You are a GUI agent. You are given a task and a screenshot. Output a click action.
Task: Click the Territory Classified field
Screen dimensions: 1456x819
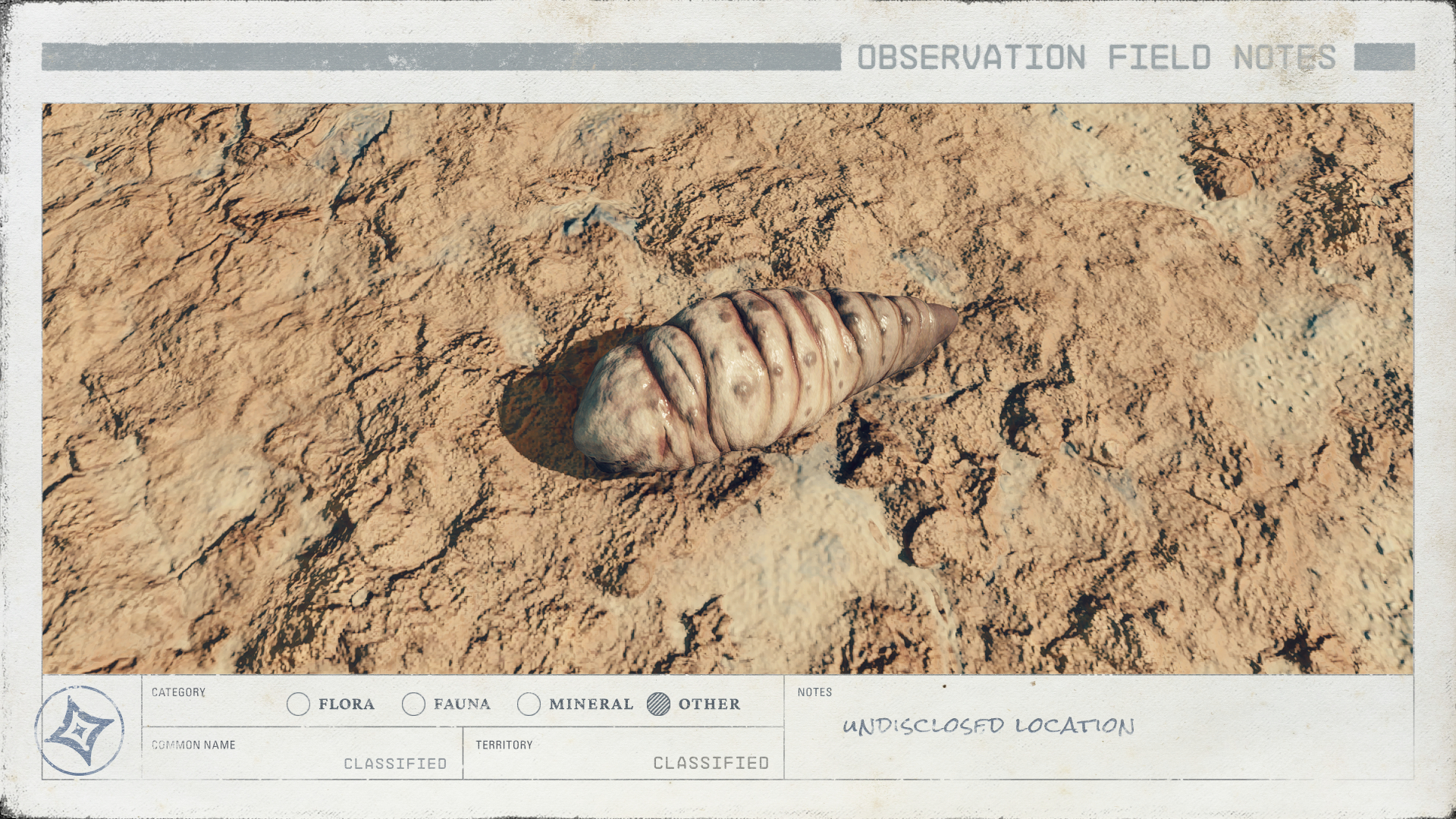click(623, 753)
